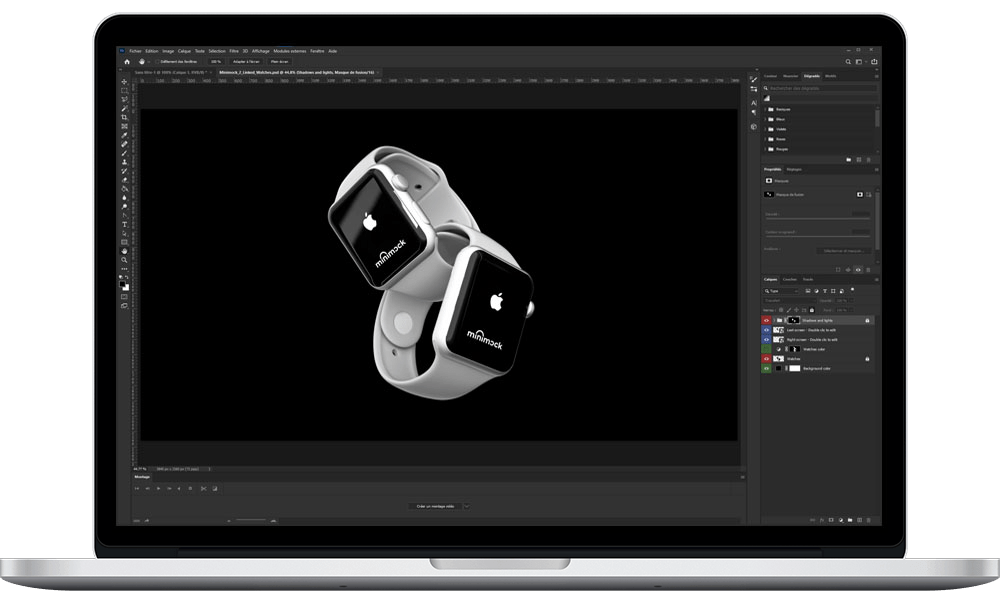Select the Zoom tool
This screenshot has height=600, width=1000.
coord(124,260)
